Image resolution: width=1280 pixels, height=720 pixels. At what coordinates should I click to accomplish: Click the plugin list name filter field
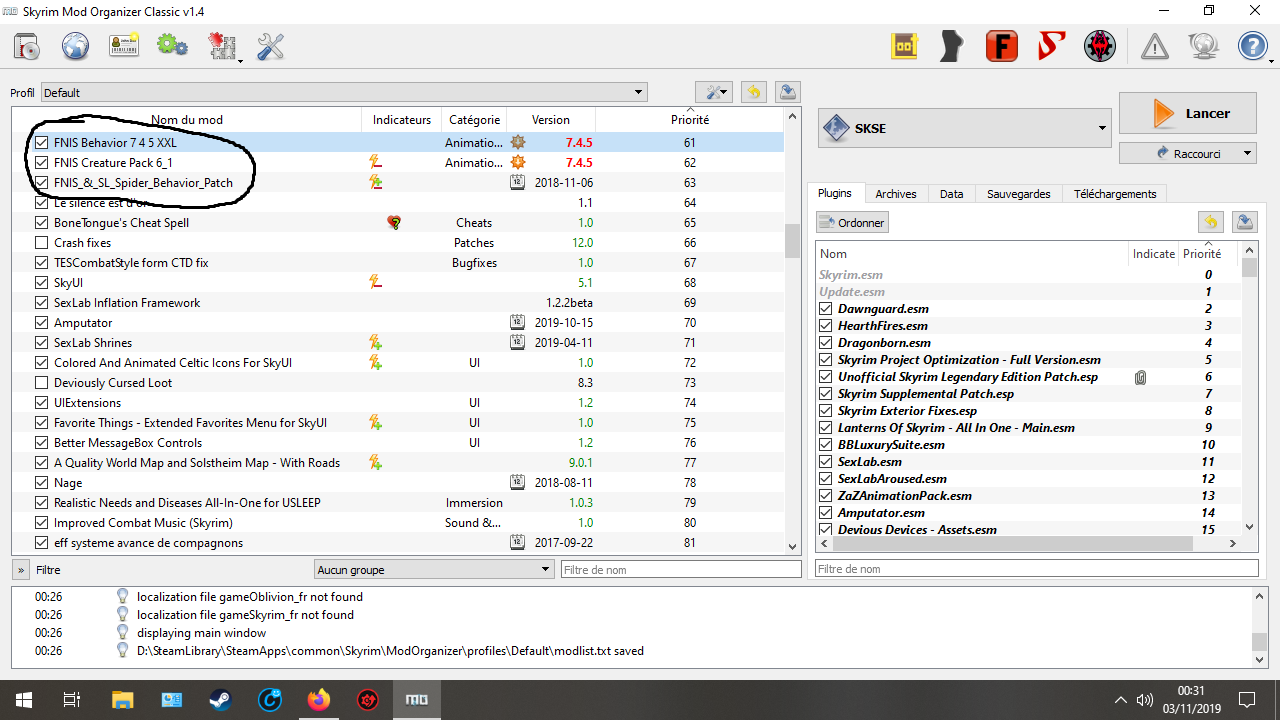[x=1037, y=569]
